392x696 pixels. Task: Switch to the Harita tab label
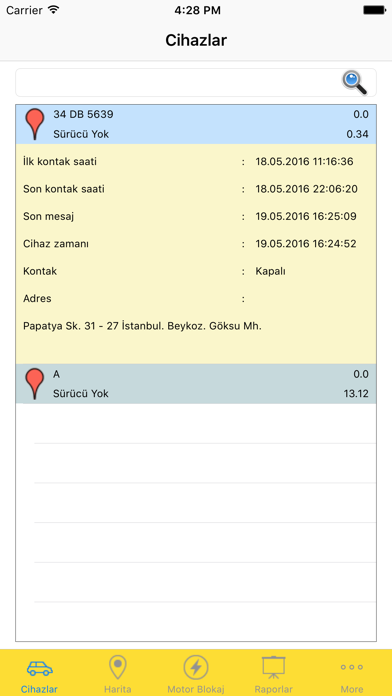118,689
